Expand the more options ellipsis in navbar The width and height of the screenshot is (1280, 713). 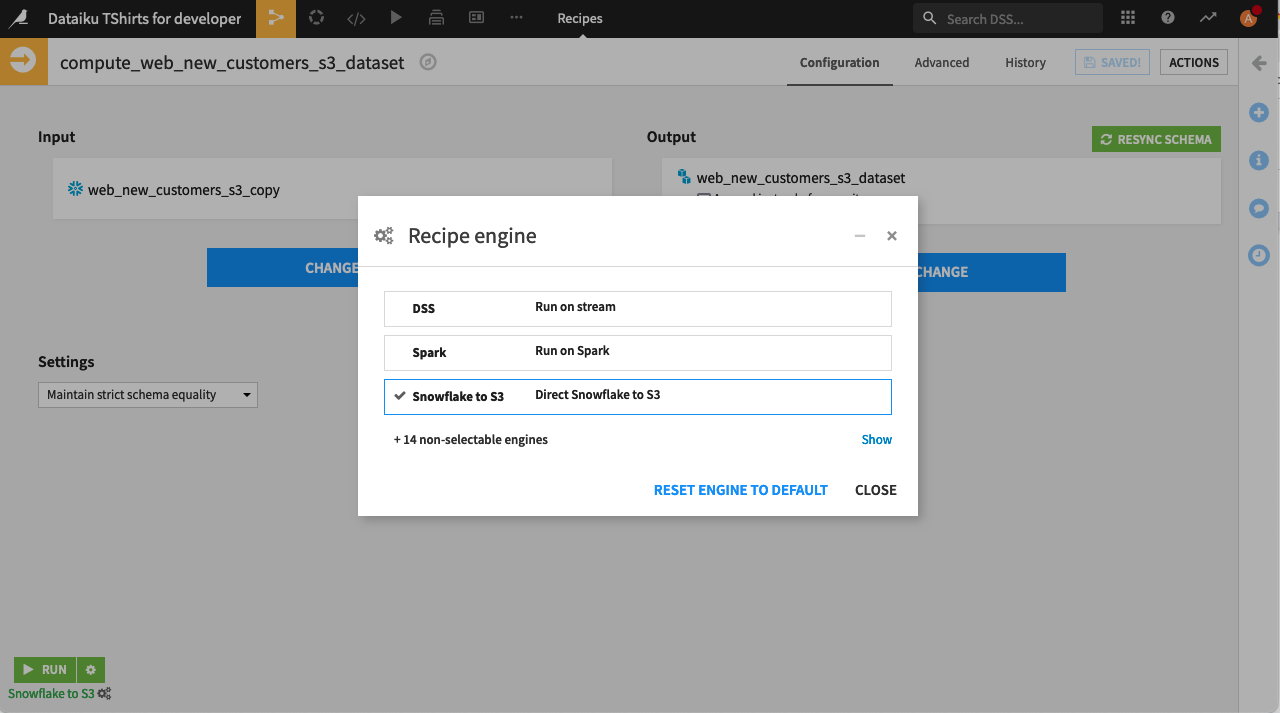[517, 18]
